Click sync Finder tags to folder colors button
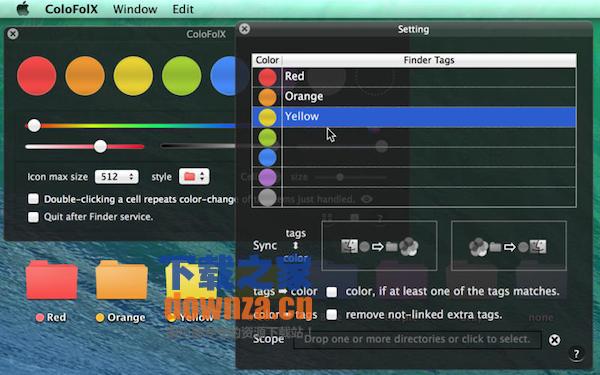Viewport: 600px width, 375px height. click(379, 246)
